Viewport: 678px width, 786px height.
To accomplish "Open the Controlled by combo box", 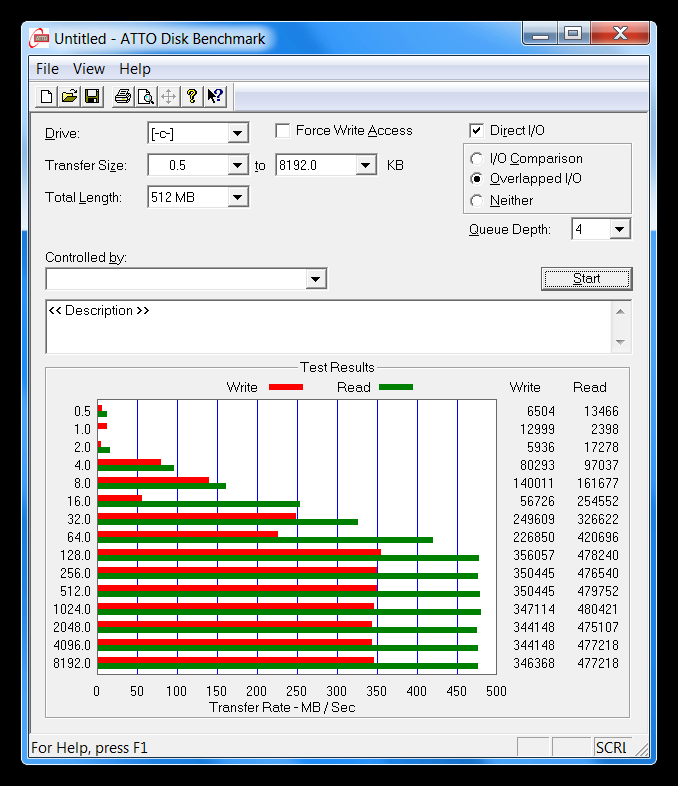I will (316, 279).
